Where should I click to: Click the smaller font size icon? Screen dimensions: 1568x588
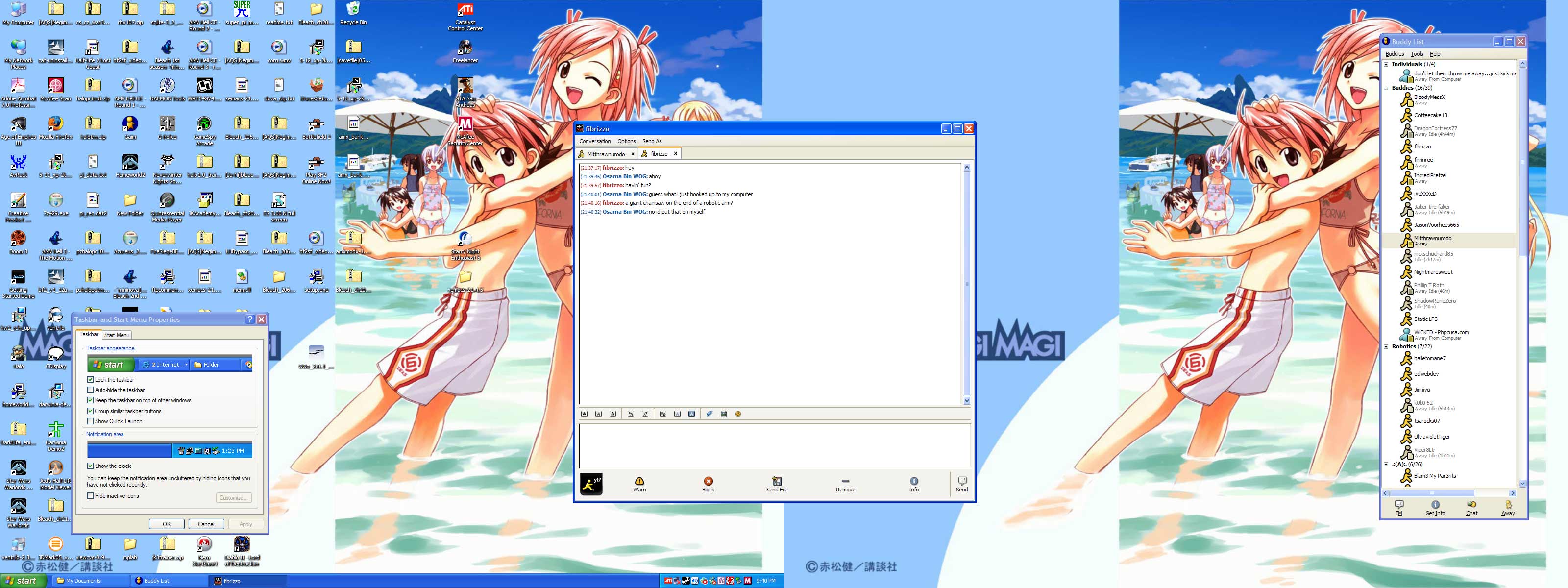pyautogui.click(x=645, y=414)
